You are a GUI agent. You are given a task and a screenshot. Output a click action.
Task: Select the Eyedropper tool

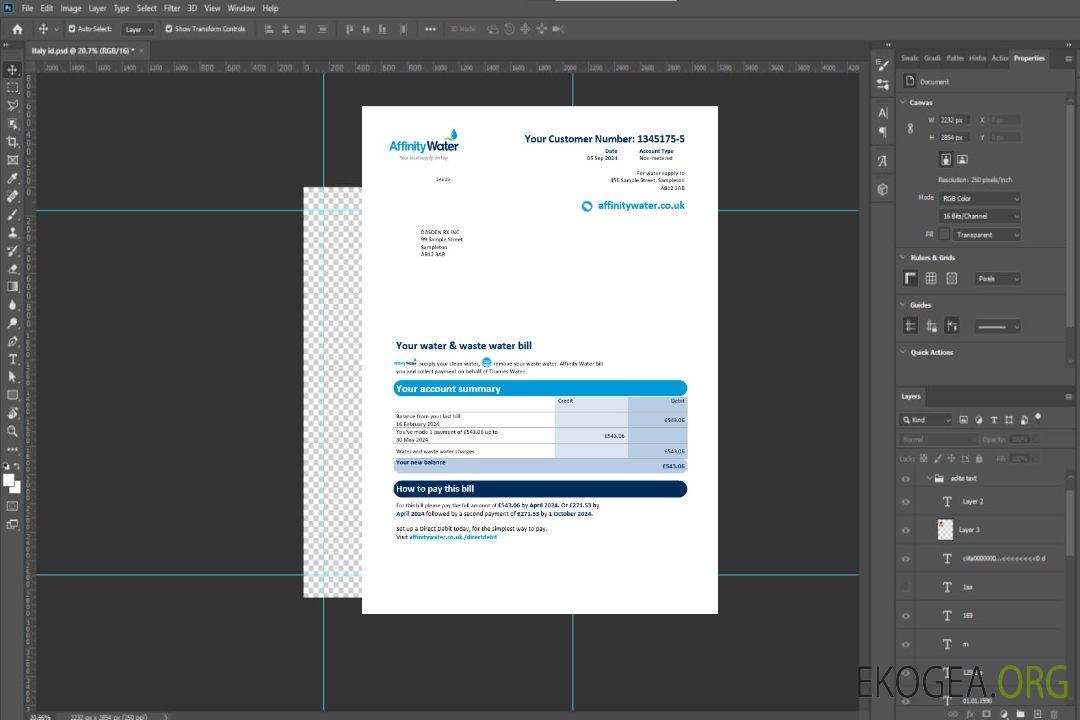pos(12,178)
